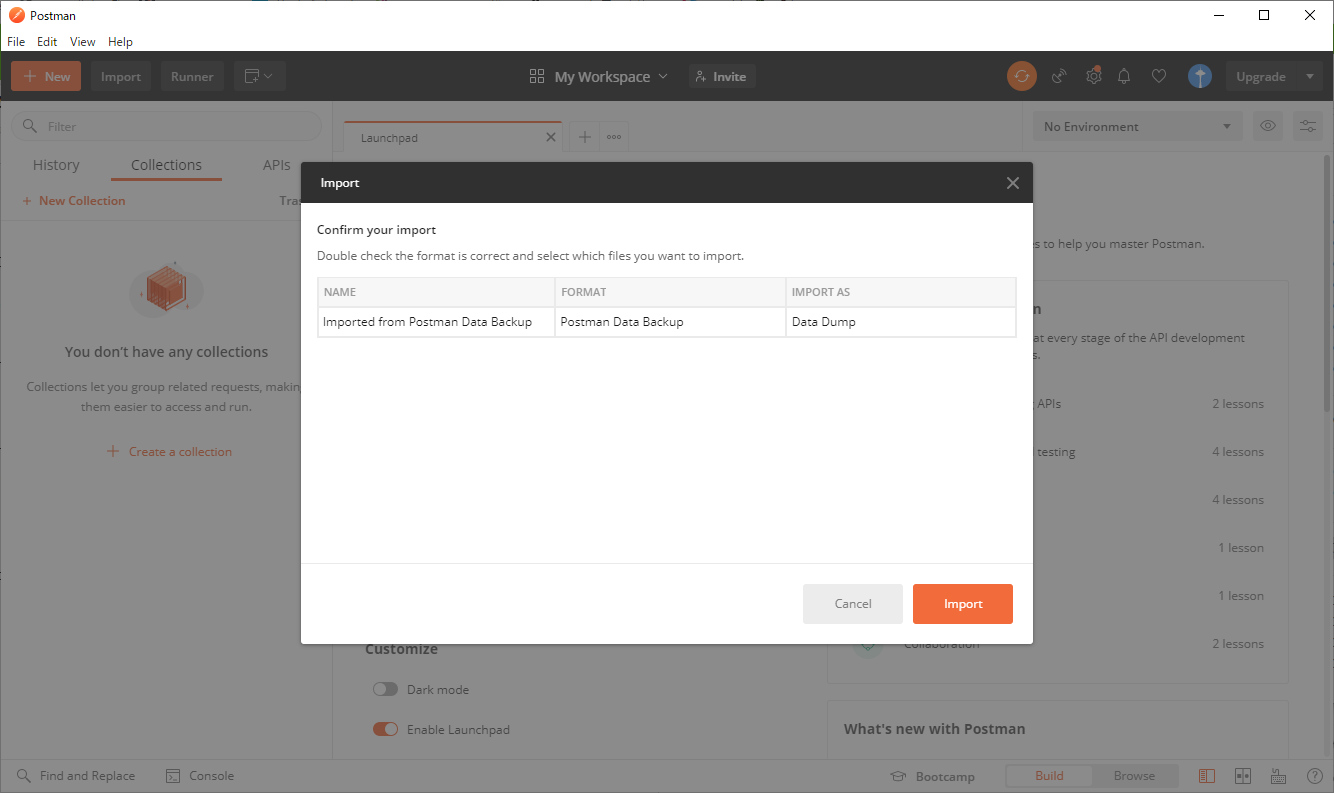Open the Console from the status bar
Image resolution: width=1334 pixels, height=793 pixels.
[x=200, y=776]
